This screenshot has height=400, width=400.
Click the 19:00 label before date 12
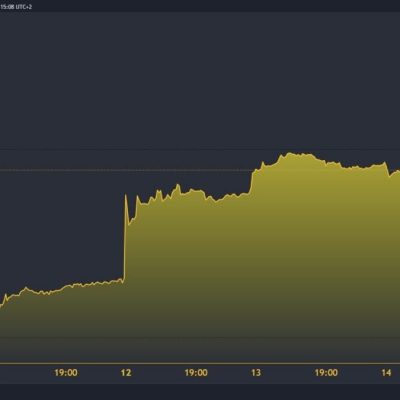[66, 372]
